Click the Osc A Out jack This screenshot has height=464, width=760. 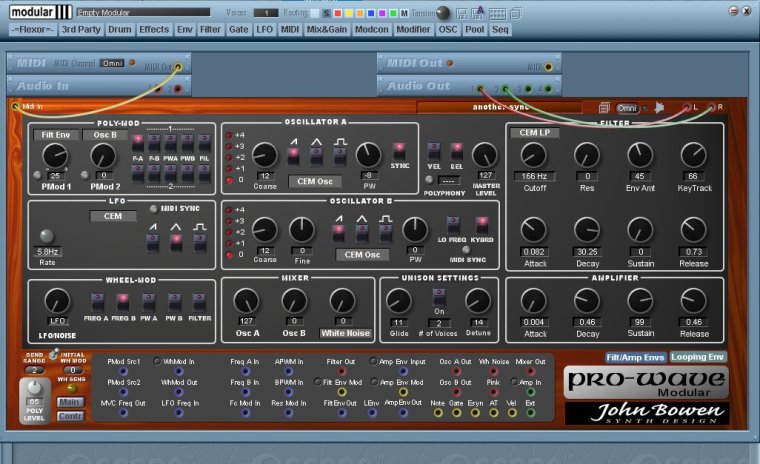[456, 371]
